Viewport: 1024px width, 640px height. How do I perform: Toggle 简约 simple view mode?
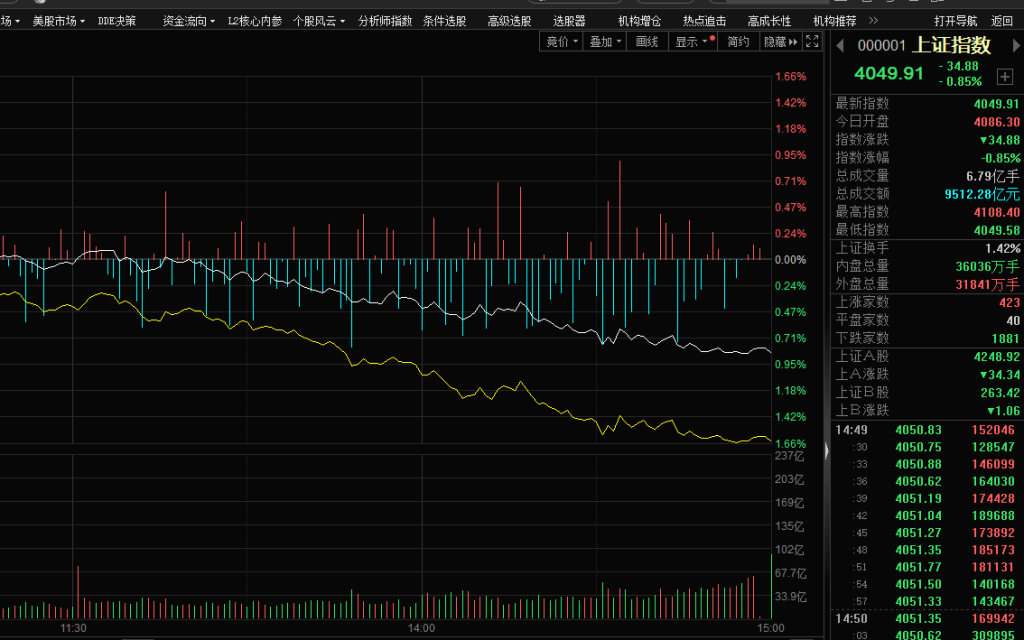tap(738, 41)
